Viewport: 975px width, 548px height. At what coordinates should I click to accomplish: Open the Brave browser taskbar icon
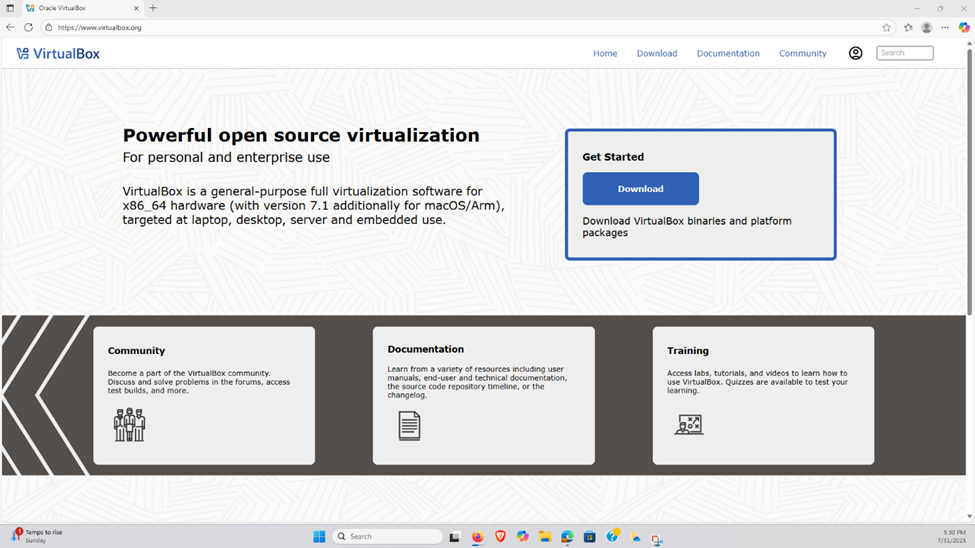(500, 537)
